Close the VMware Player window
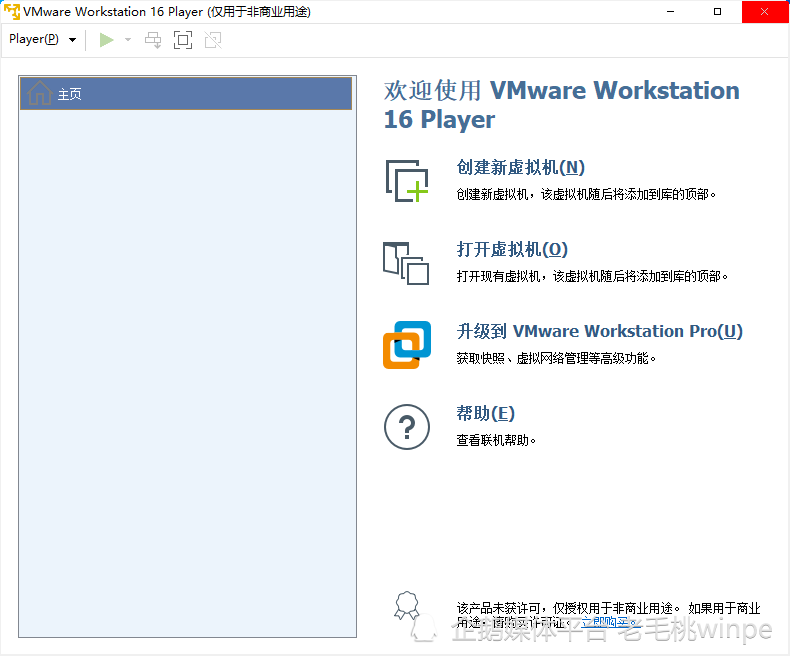This screenshot has height=656, width=790. coord(764,12)
